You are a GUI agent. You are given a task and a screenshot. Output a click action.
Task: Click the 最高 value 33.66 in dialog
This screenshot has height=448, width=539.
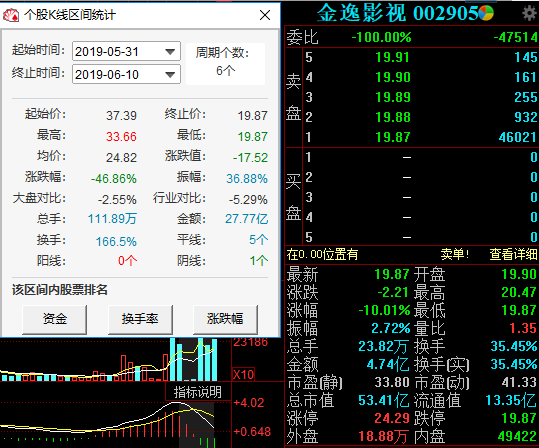coord(121,136)
